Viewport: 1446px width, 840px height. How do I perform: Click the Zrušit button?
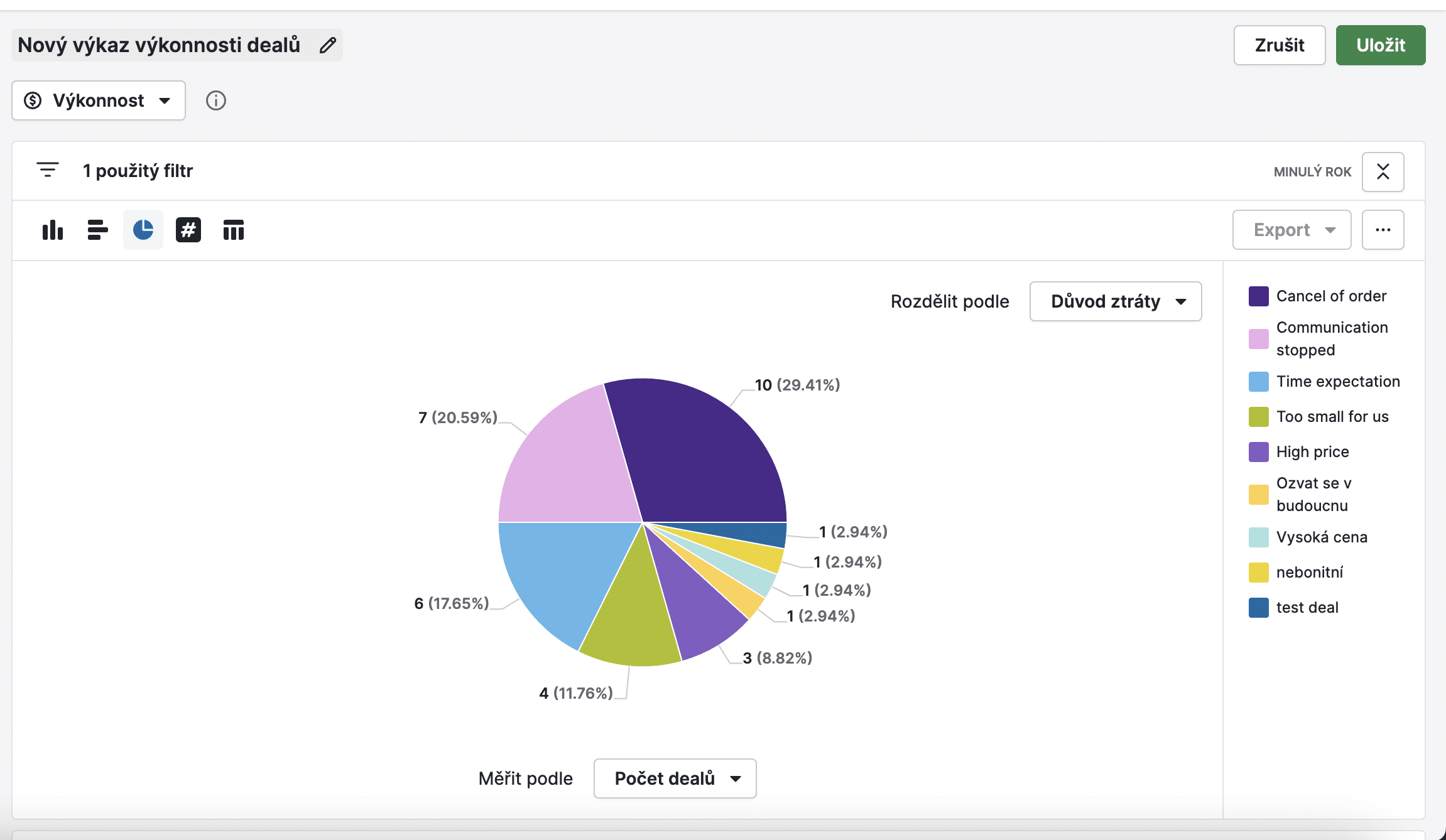(1279, 45)
